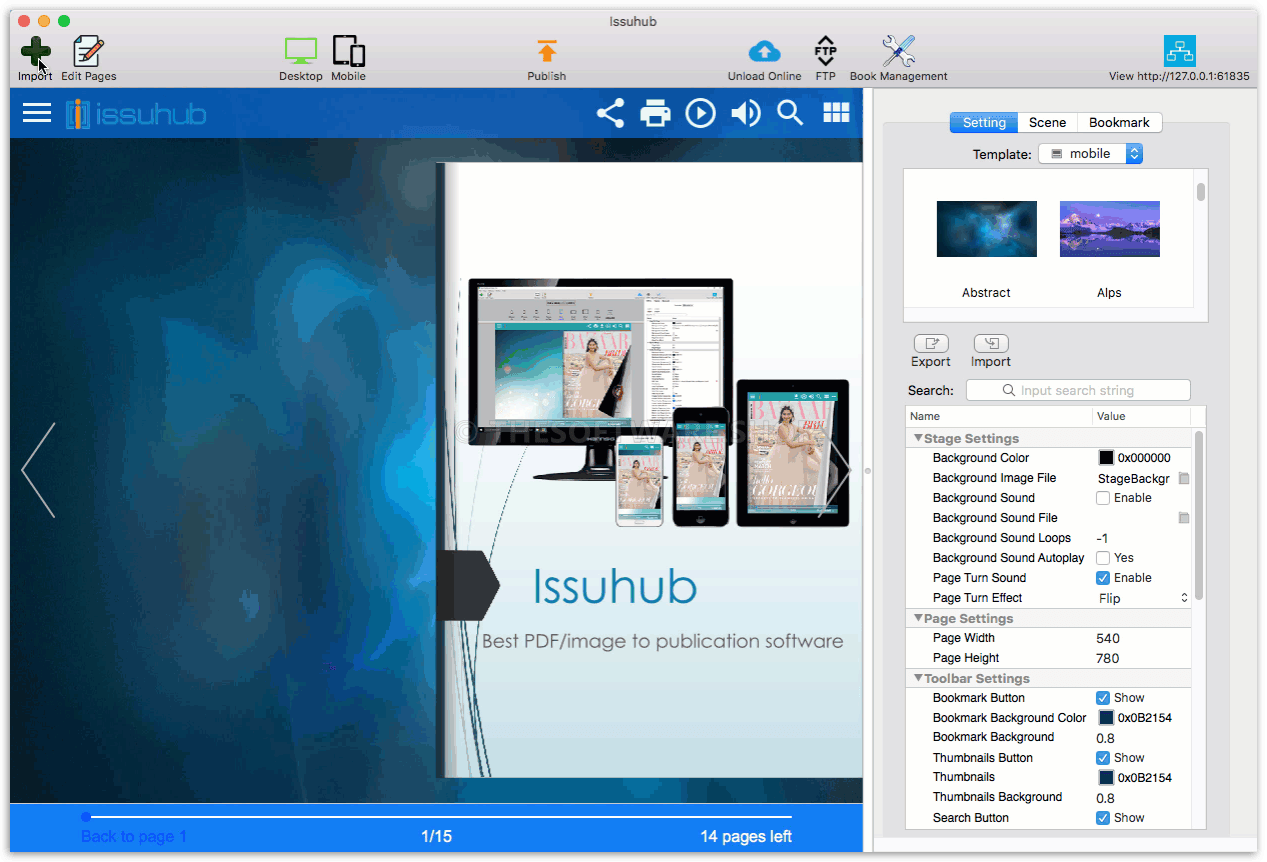
Task: Open the Bookmark tab
Action: 1119,122
